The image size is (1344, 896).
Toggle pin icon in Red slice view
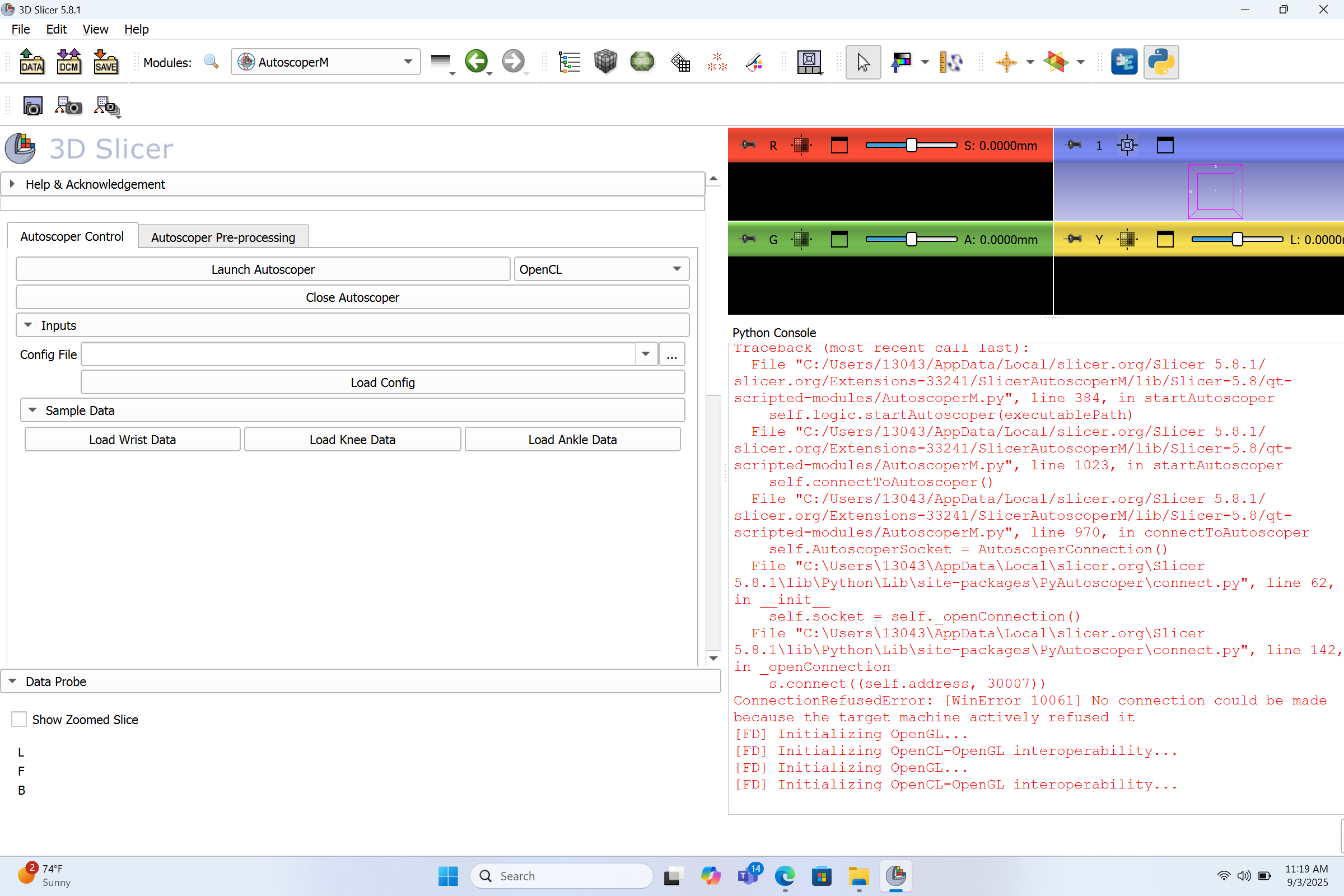pos(747,145)
